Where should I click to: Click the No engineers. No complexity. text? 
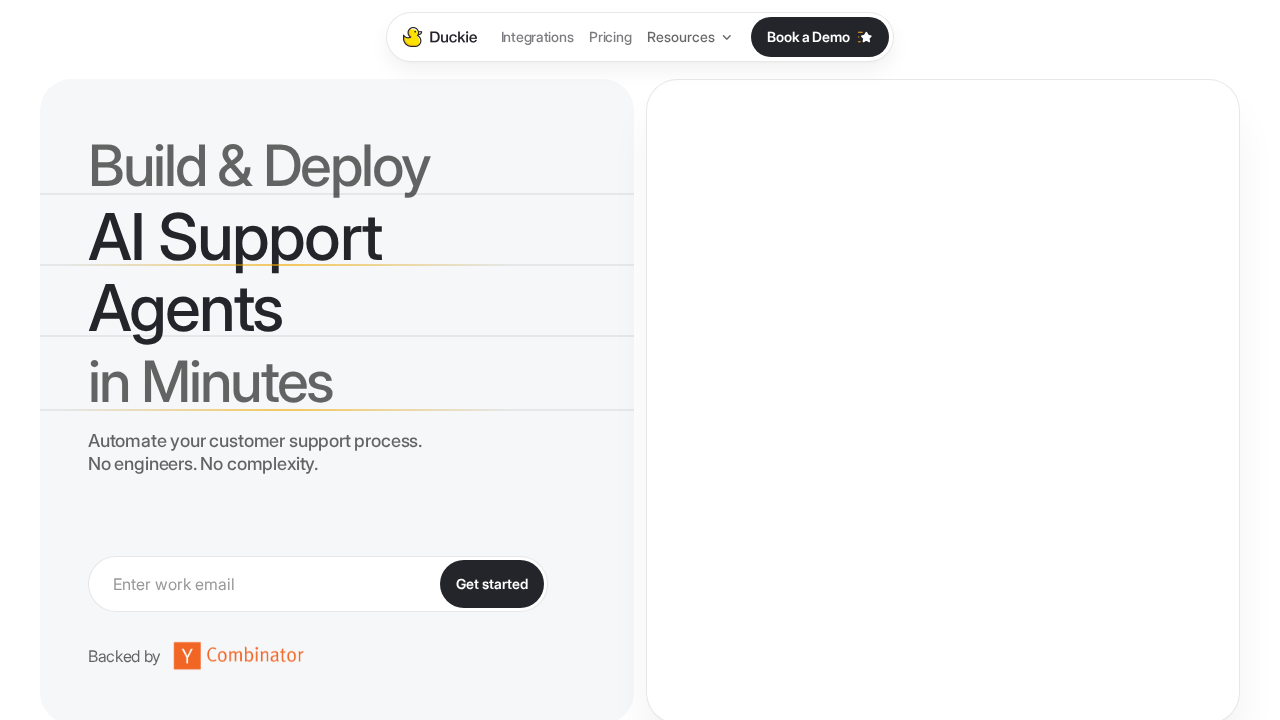[203, 464]
